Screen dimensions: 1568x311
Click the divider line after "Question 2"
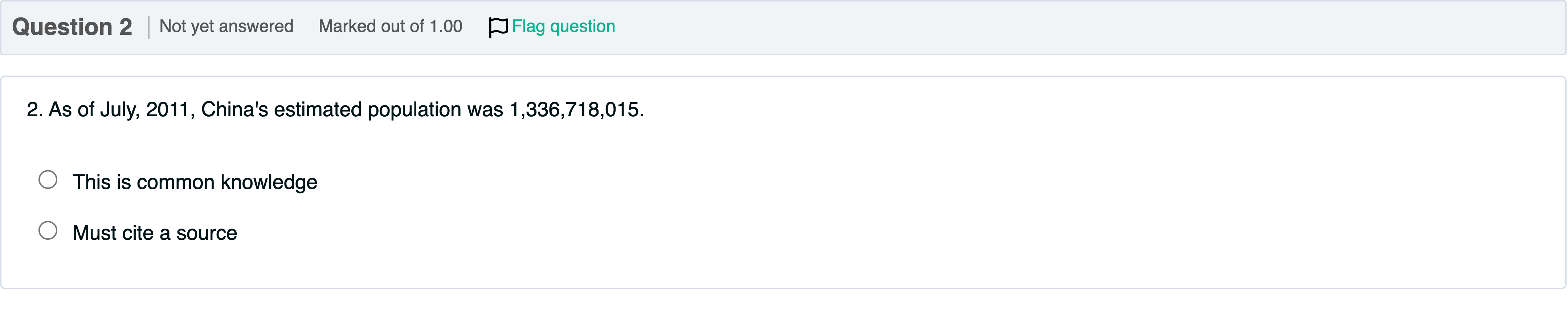[x=148, y=27]
